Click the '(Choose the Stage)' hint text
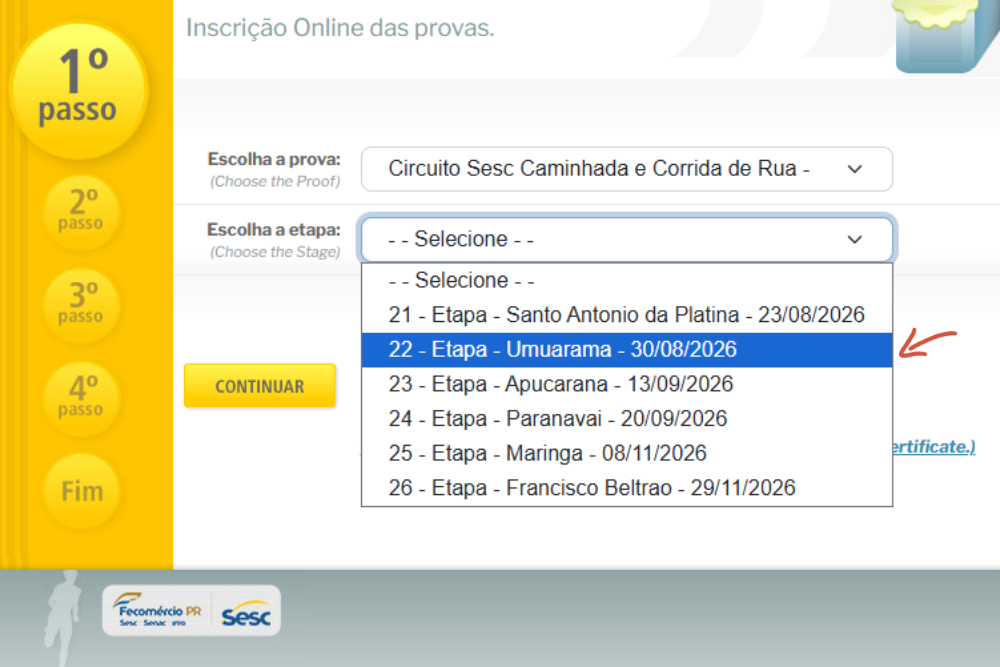Image resolution: width=1000 pixels, height=667 pixels. [275, 253]
